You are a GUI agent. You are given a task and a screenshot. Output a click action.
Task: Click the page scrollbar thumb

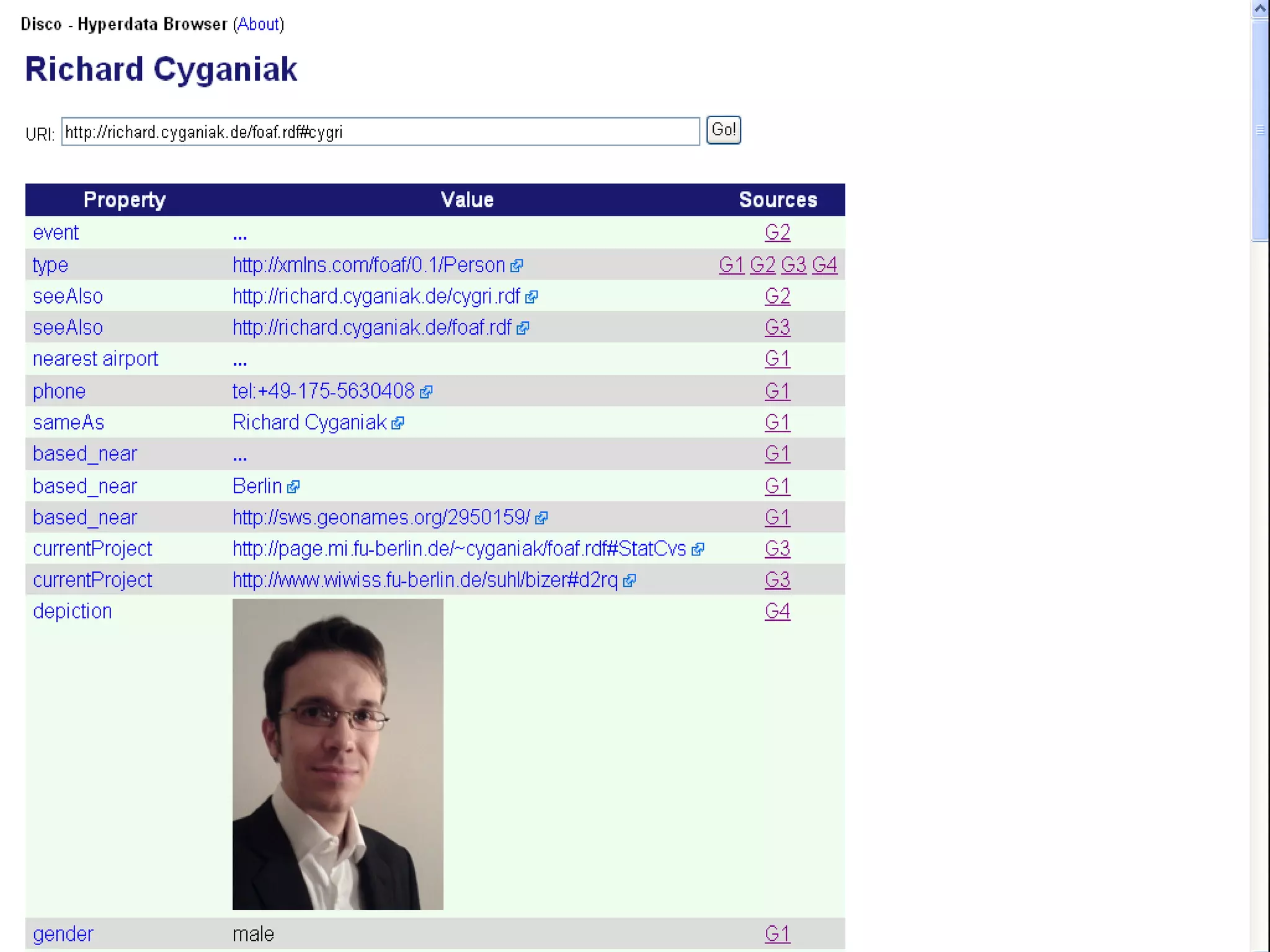pos(1260,130)
